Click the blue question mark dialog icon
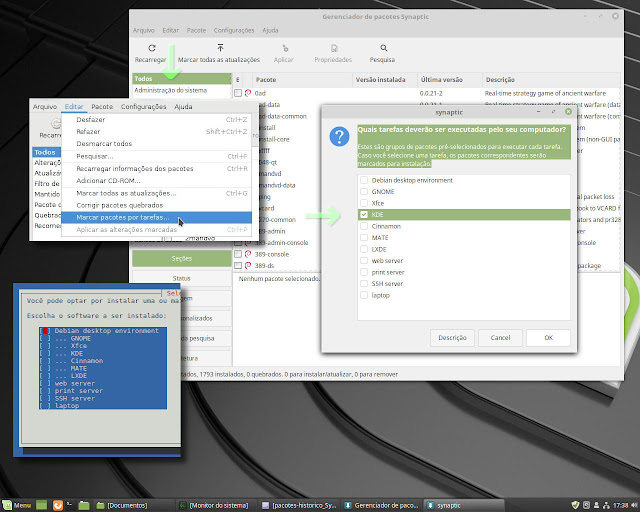 click(339, 136)
